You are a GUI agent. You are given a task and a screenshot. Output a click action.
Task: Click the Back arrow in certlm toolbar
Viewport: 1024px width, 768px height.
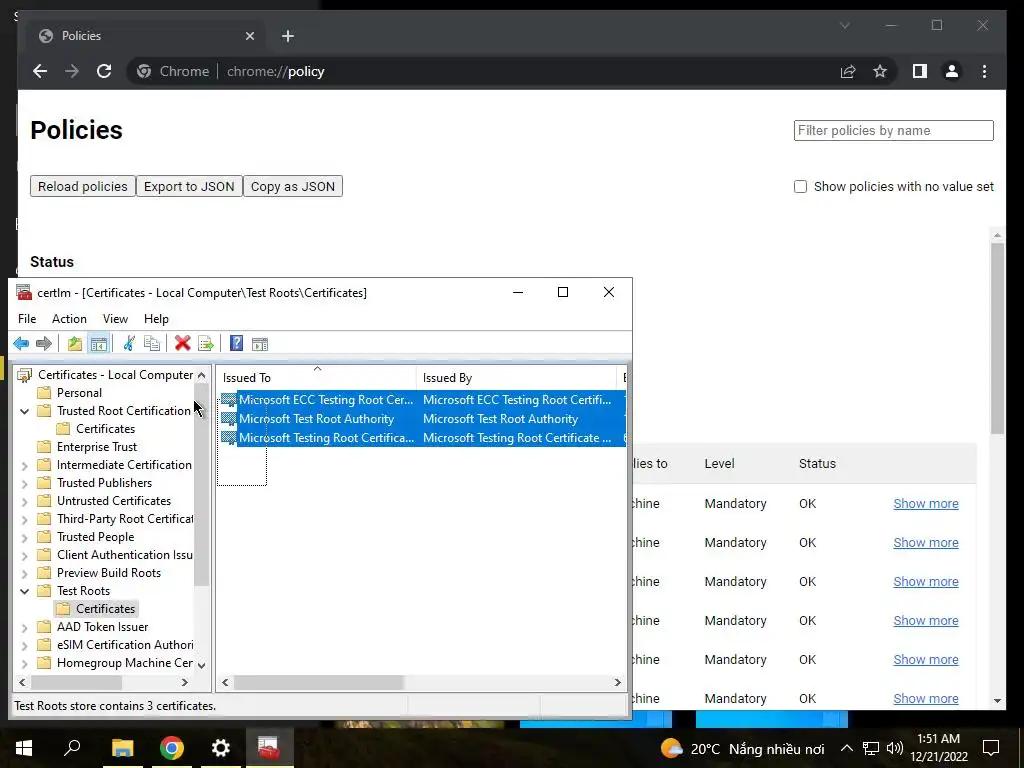[21, 344]
